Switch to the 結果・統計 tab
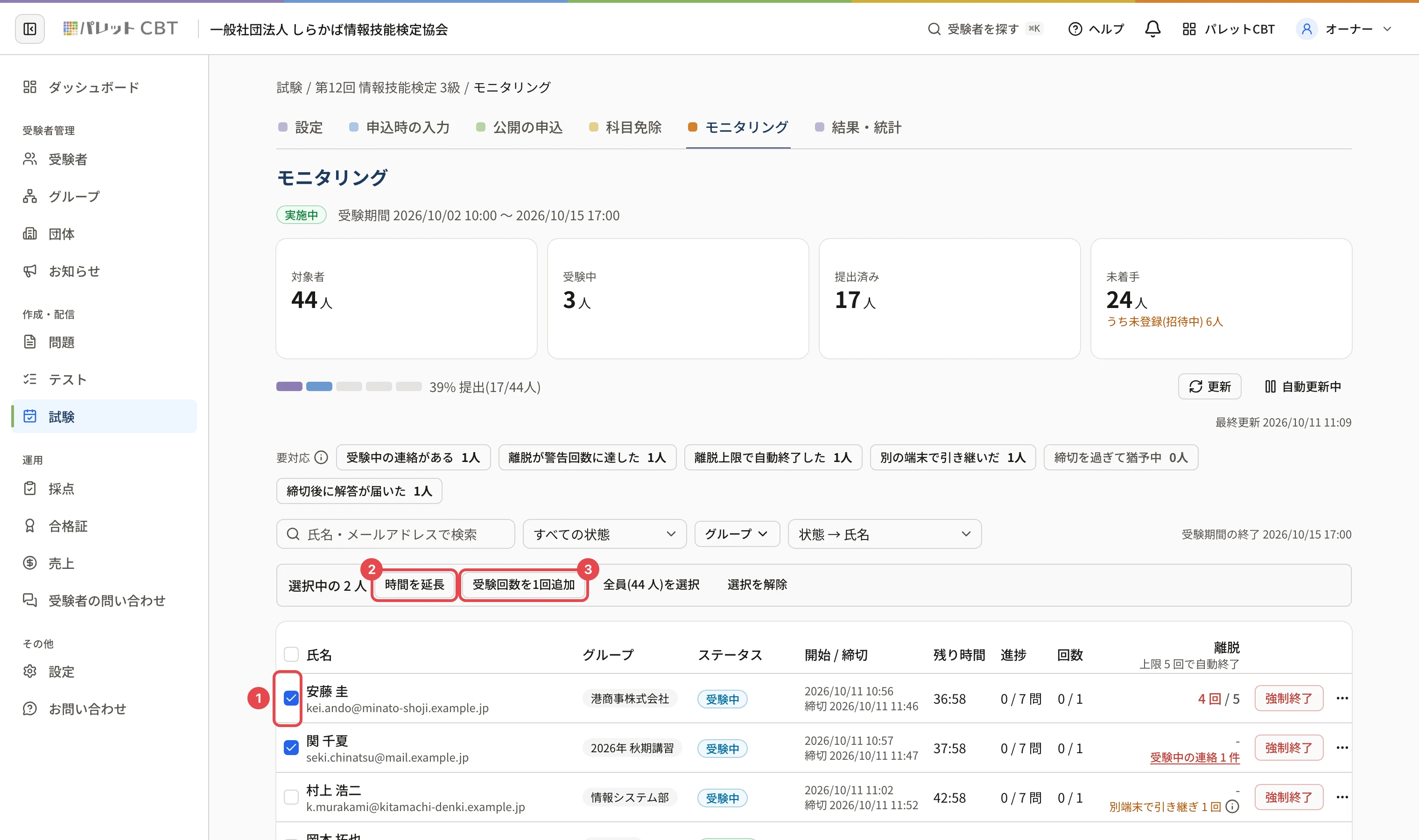The height and width of the screenshot is (840, 1419). pos(858,127)
